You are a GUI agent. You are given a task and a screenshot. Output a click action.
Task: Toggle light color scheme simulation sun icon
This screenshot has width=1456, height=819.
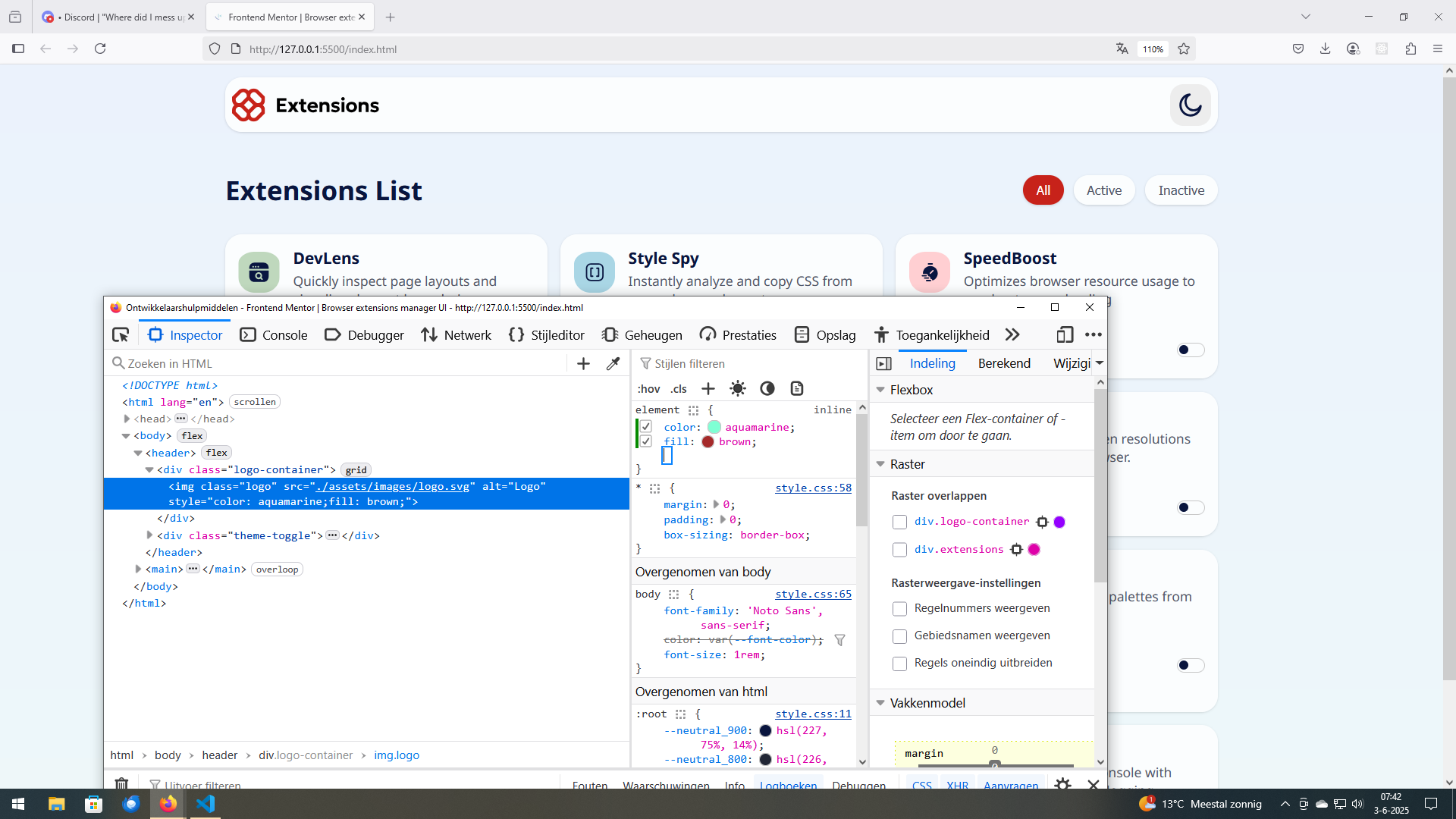pyautogui.click(x=737, y=389)
